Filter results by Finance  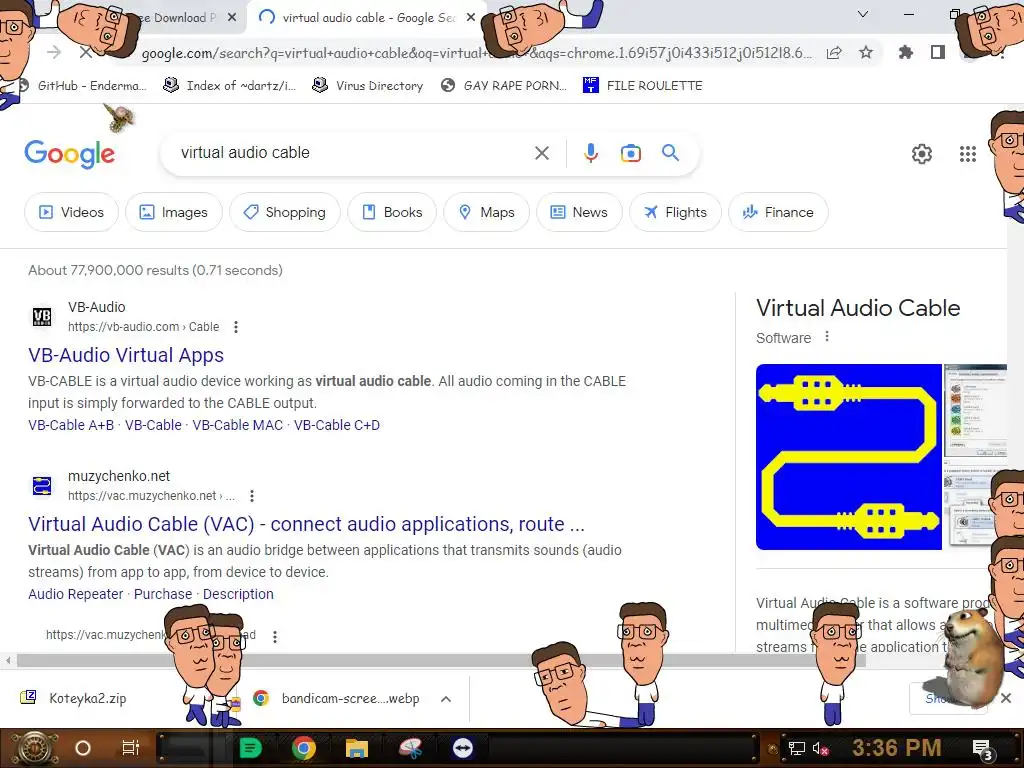pyautogui.click(x=778, y=212)
